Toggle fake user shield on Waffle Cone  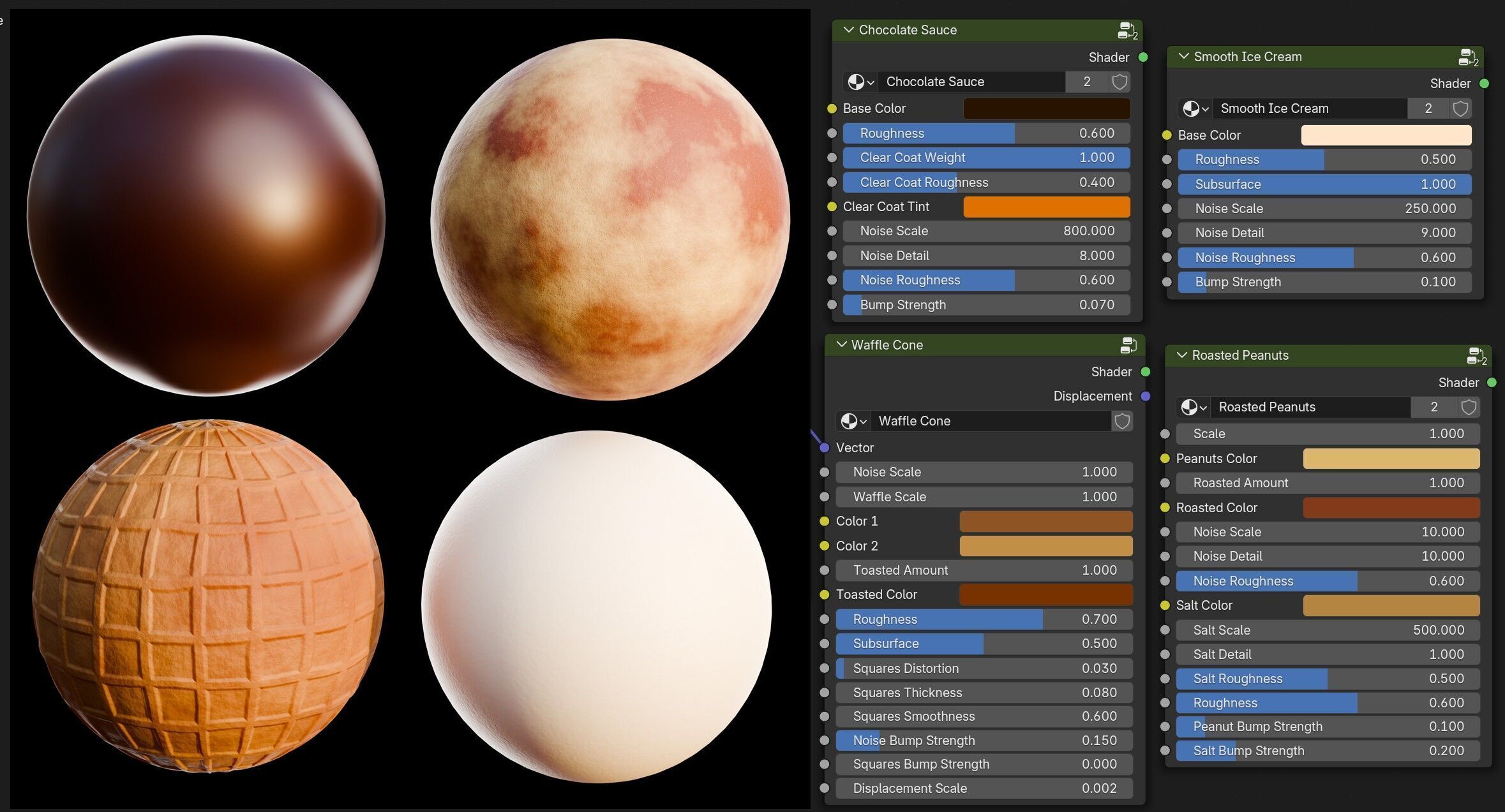pyautogui.click(x=1121, y=421)
